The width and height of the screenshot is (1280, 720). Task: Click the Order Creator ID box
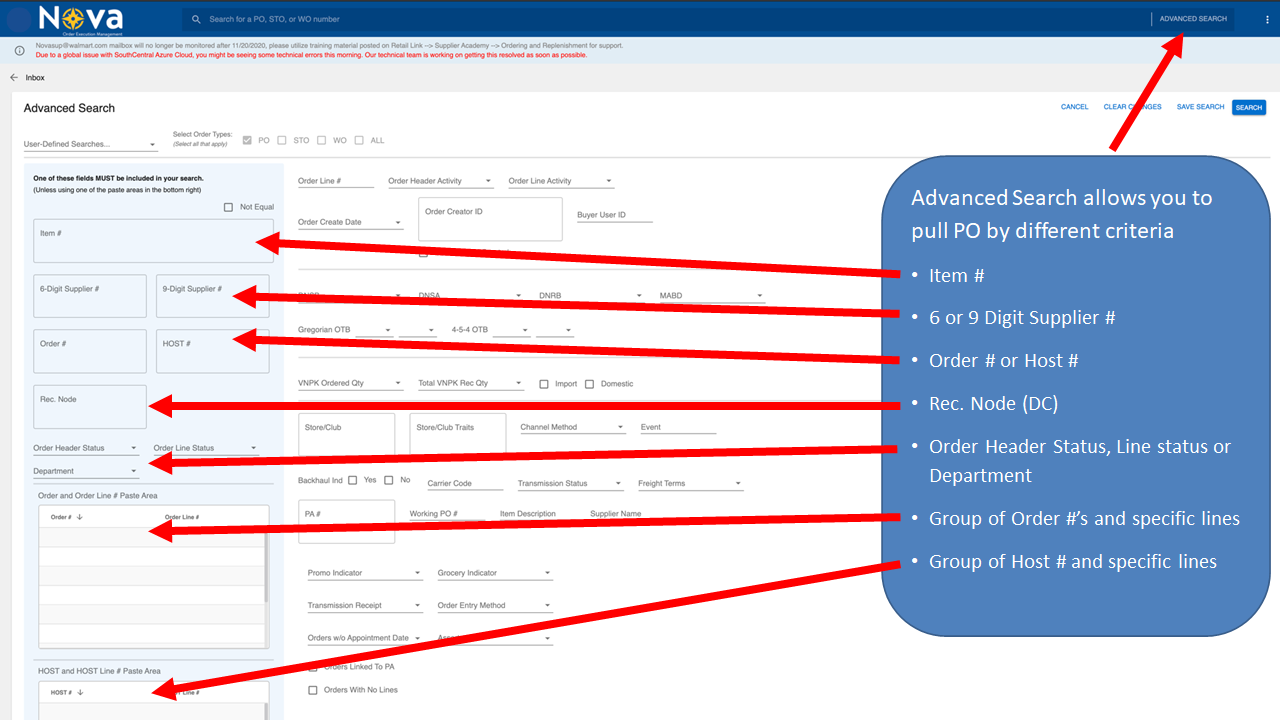pyautogui.click(x=490, y=219)
